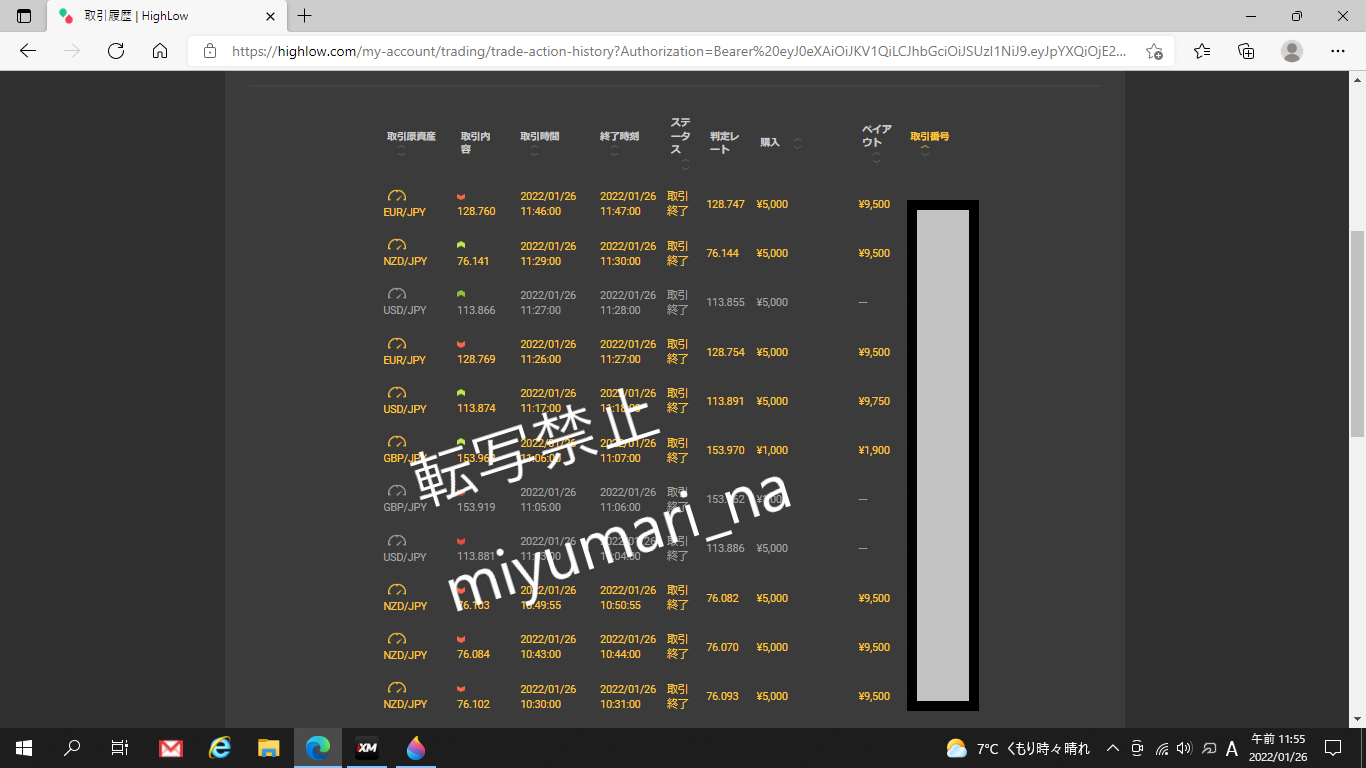
Task: Click the payout value ¥1,900
Action: (x=874, y=450)
